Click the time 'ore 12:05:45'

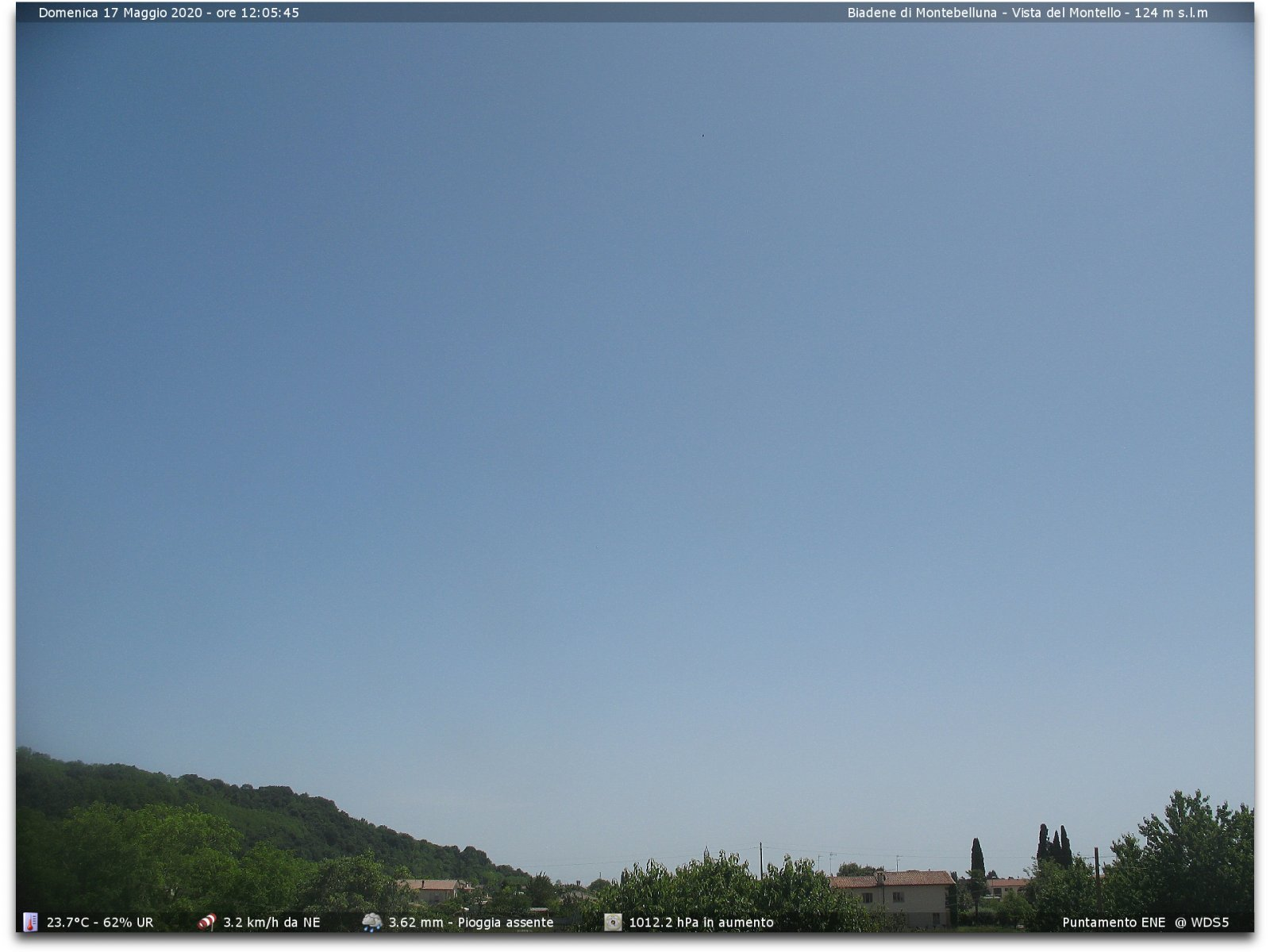pos(258,13)
